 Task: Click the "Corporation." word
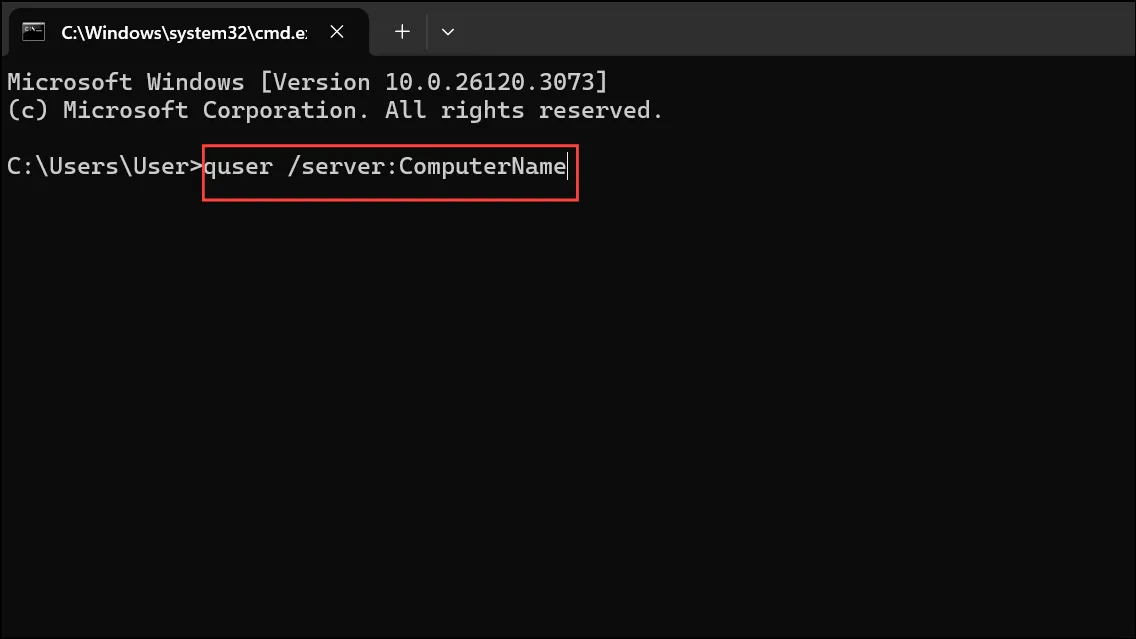tap(286, 110)
